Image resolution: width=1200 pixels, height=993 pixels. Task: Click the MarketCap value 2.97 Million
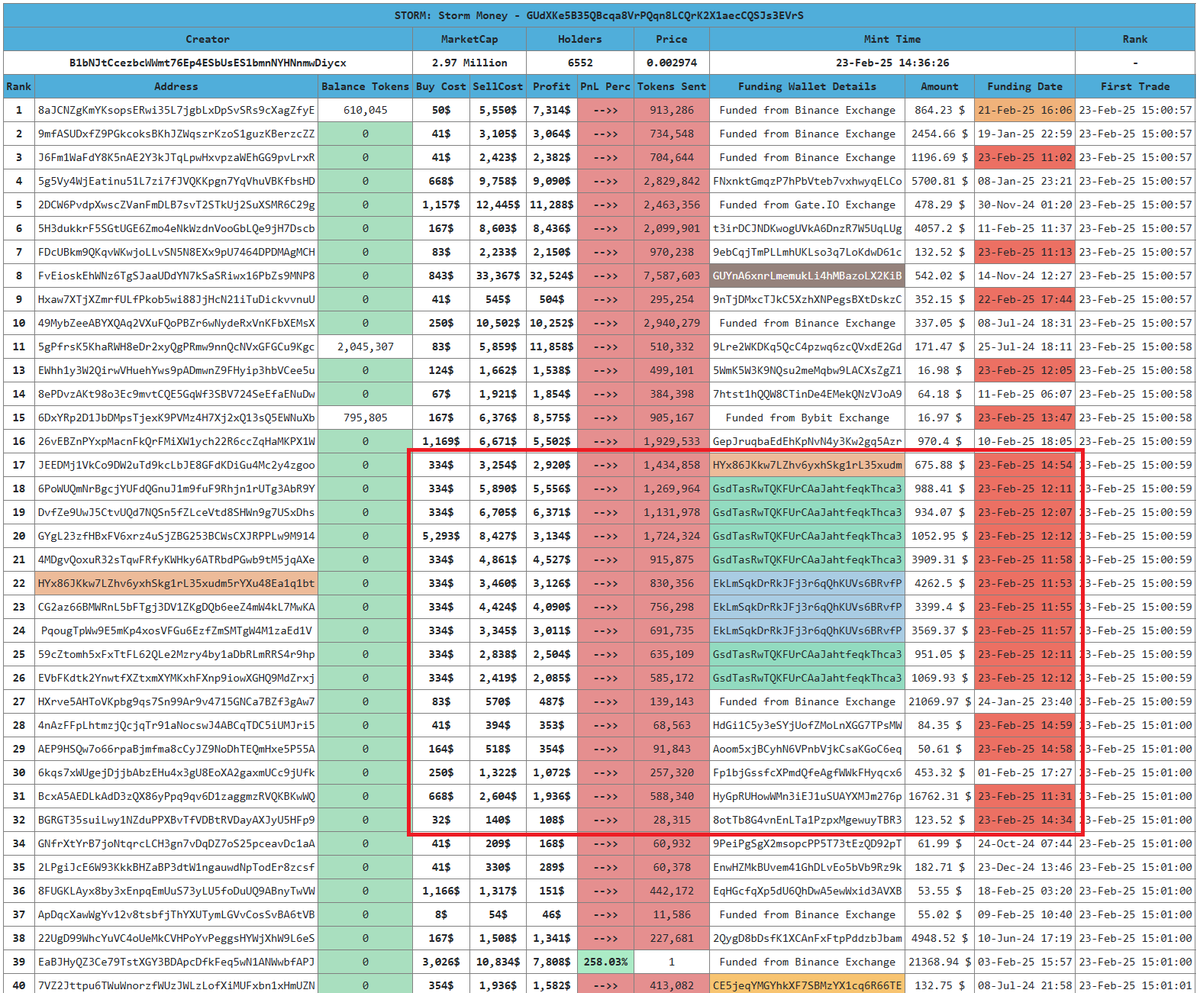tap(471, 63)
